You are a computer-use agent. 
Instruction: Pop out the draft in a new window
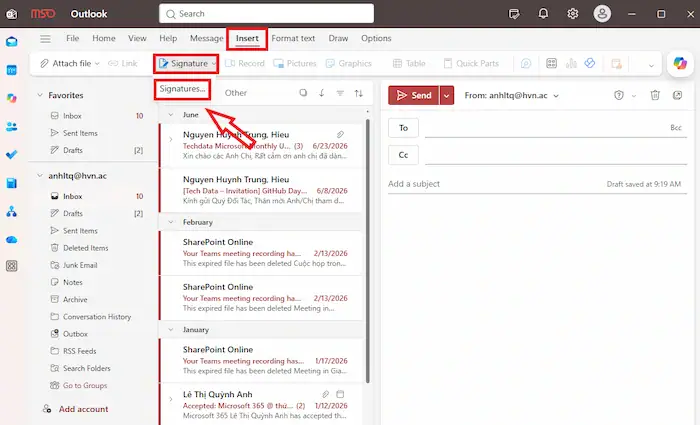677,95
